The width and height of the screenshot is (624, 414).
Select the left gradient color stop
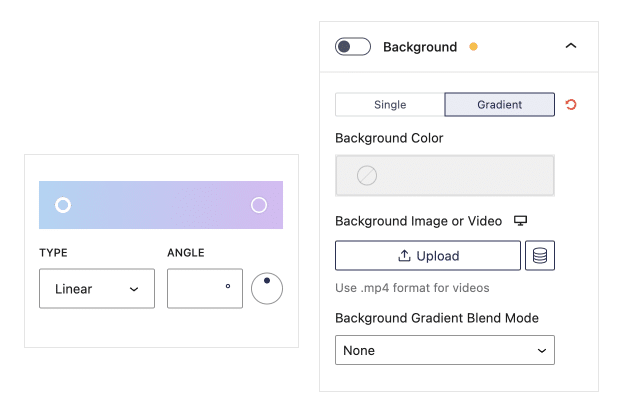[63, 205]
